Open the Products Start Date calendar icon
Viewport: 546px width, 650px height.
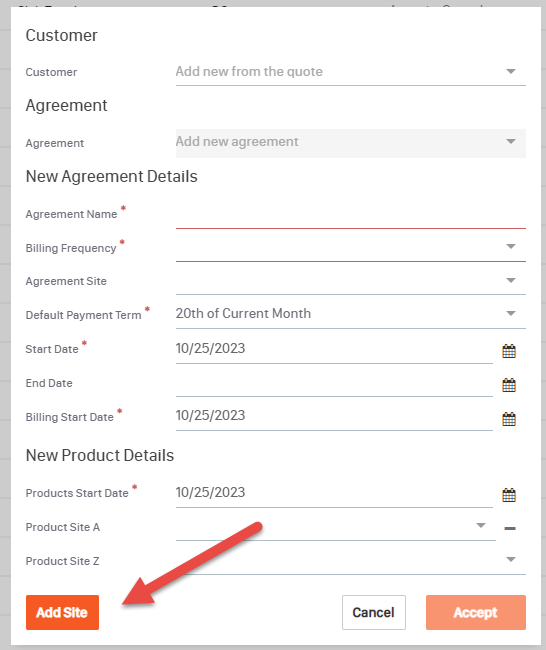(509, 495)
